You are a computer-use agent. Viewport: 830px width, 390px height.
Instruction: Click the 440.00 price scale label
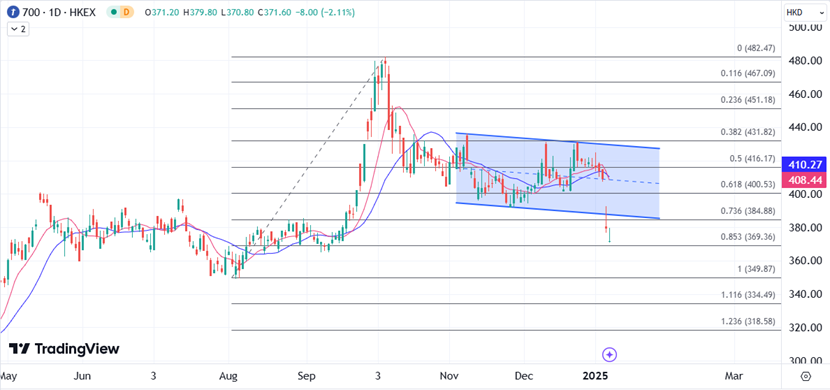pos(804,128)
